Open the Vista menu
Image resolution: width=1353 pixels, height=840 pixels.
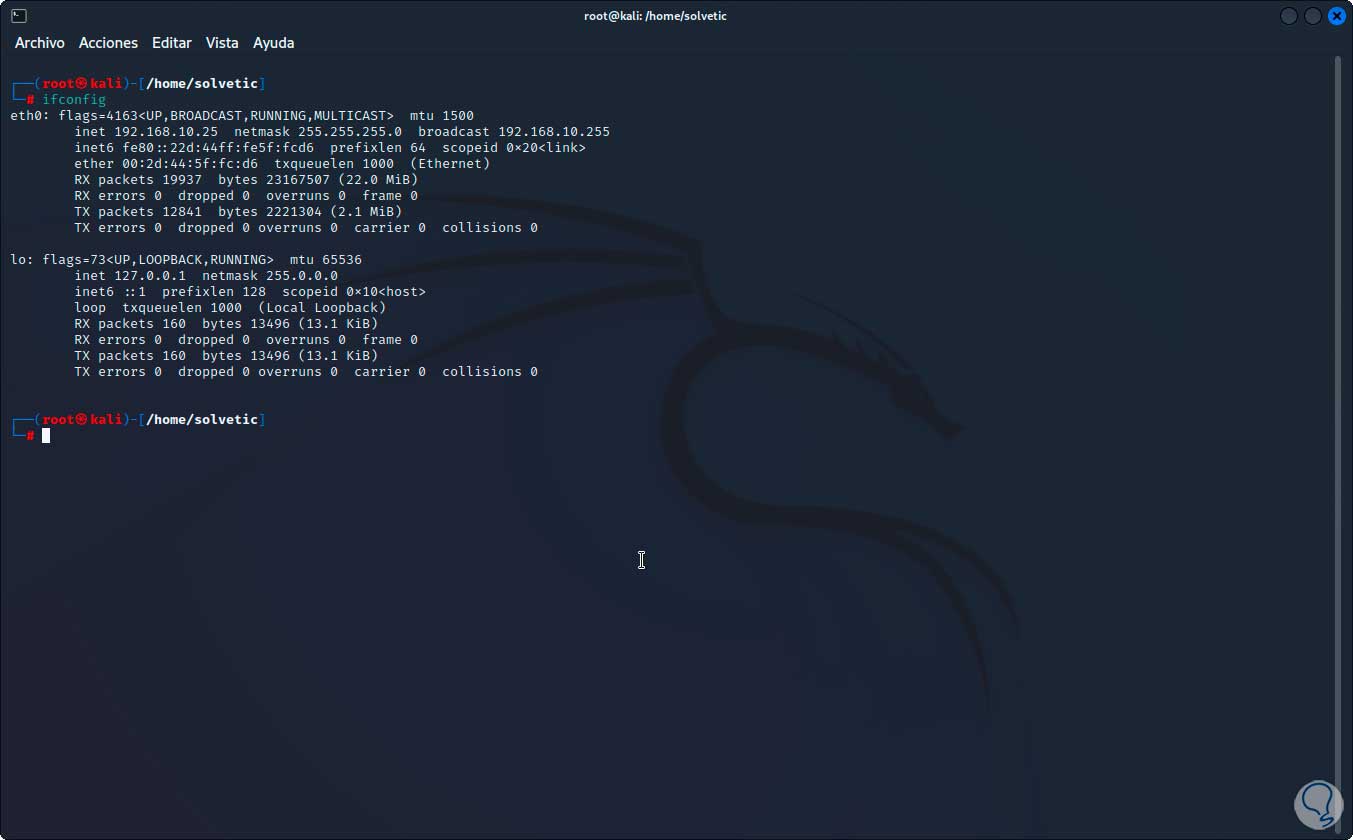coord(222,43)
